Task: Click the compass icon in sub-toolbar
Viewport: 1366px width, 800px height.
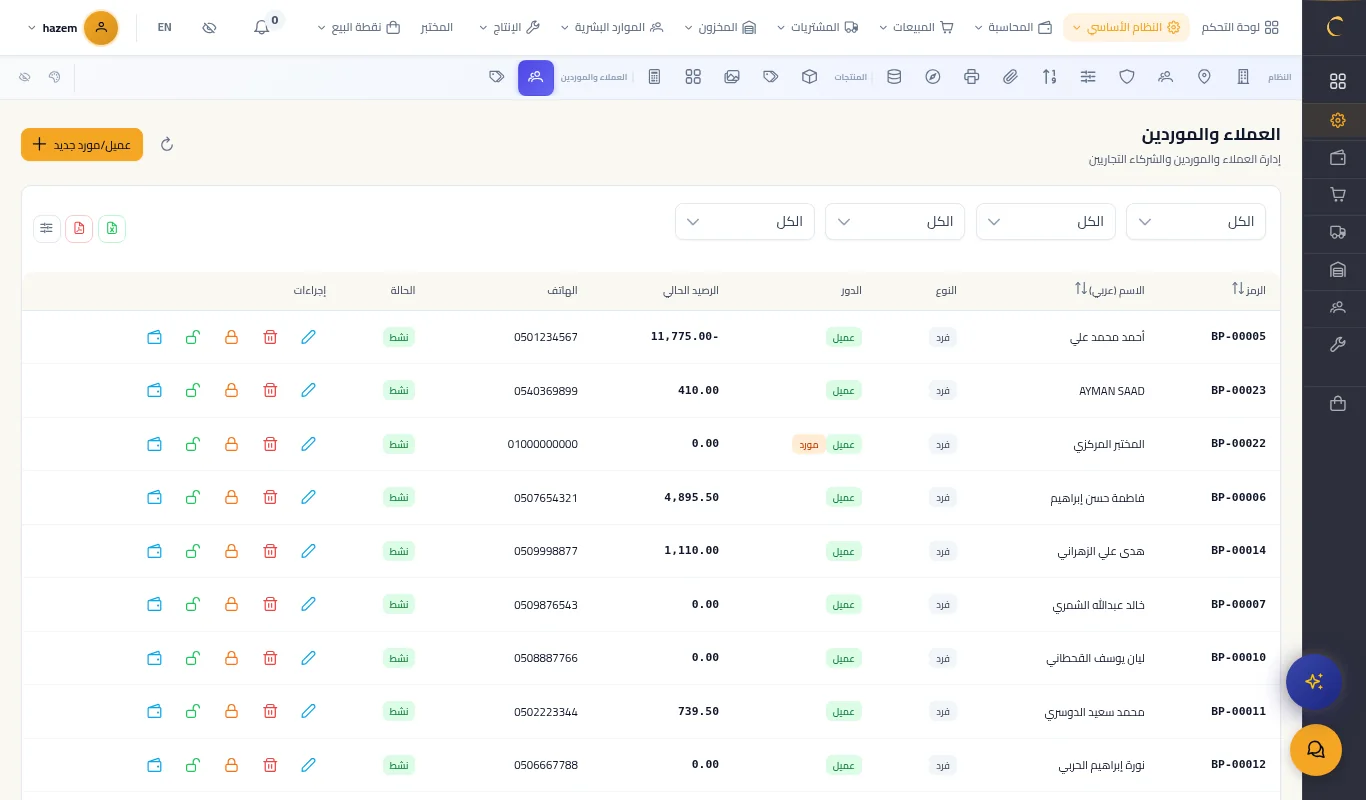Action: pos(933,77)
